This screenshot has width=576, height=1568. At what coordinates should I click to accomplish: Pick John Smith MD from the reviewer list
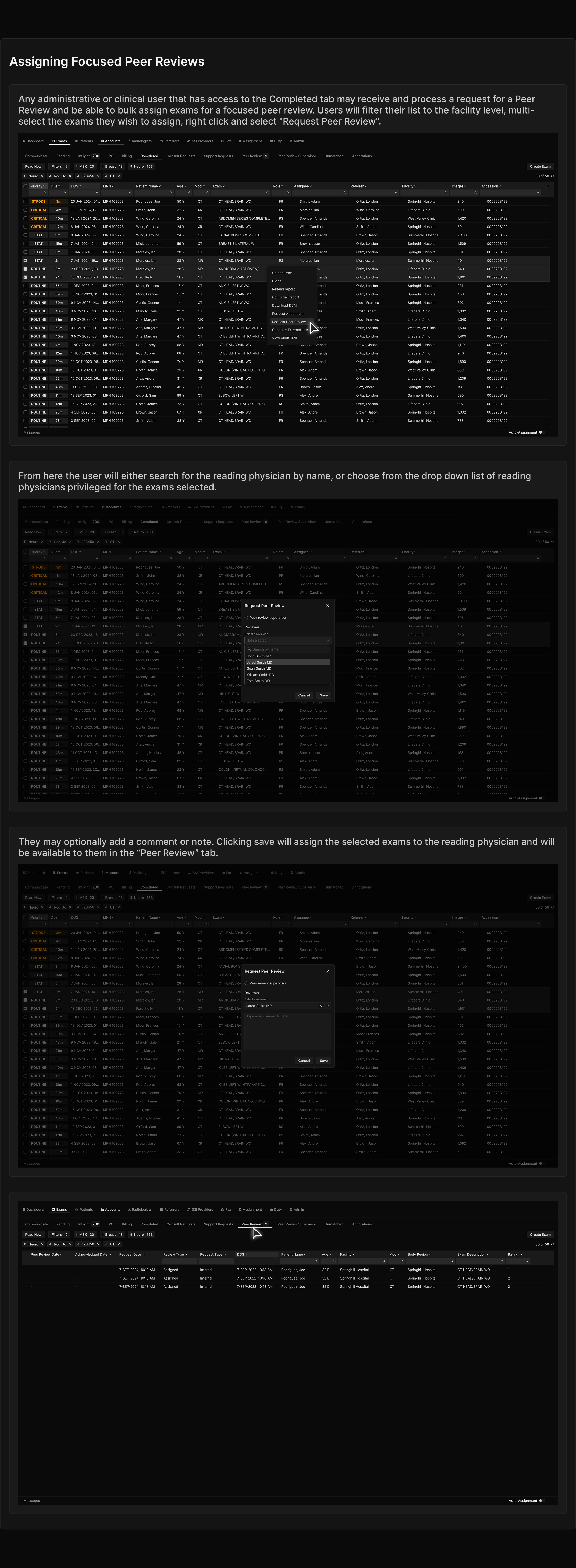click(288, 656)
